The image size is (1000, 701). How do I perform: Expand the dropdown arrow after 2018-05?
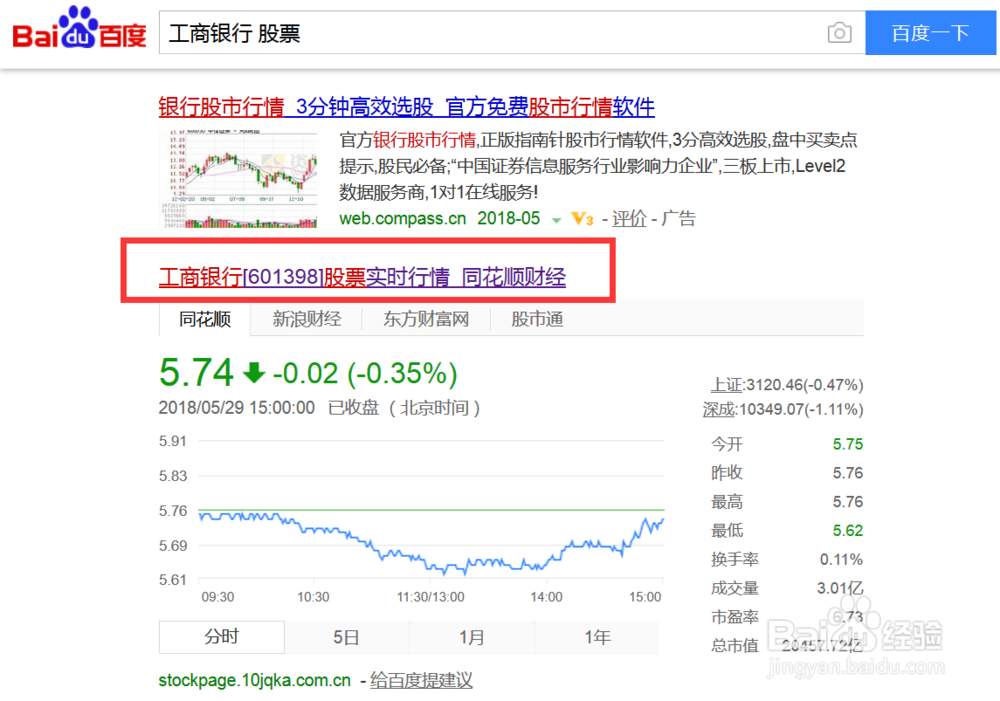pyautogui.click(x=556, y=220)
